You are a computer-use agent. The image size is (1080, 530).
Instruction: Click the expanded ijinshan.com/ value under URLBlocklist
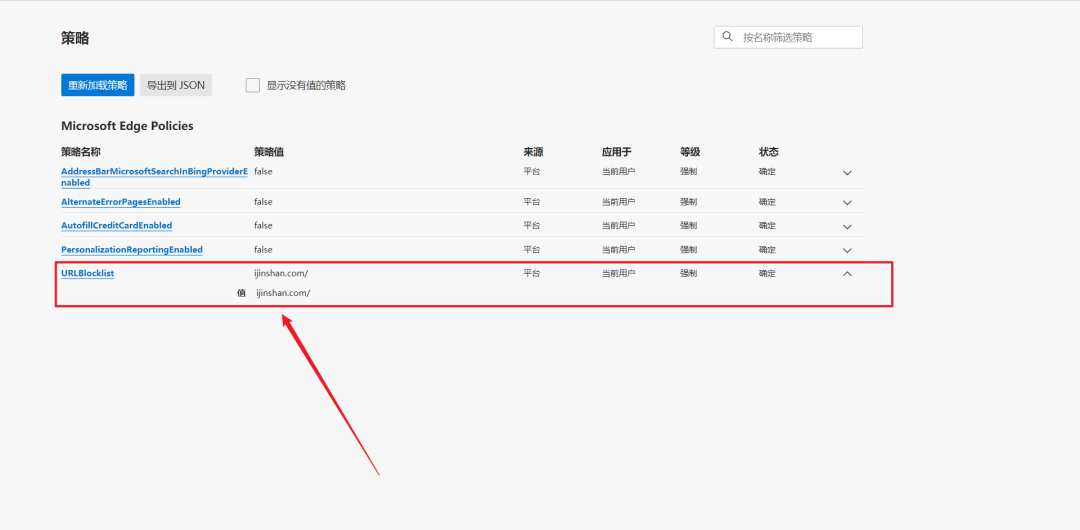click(x=283, y=293)
